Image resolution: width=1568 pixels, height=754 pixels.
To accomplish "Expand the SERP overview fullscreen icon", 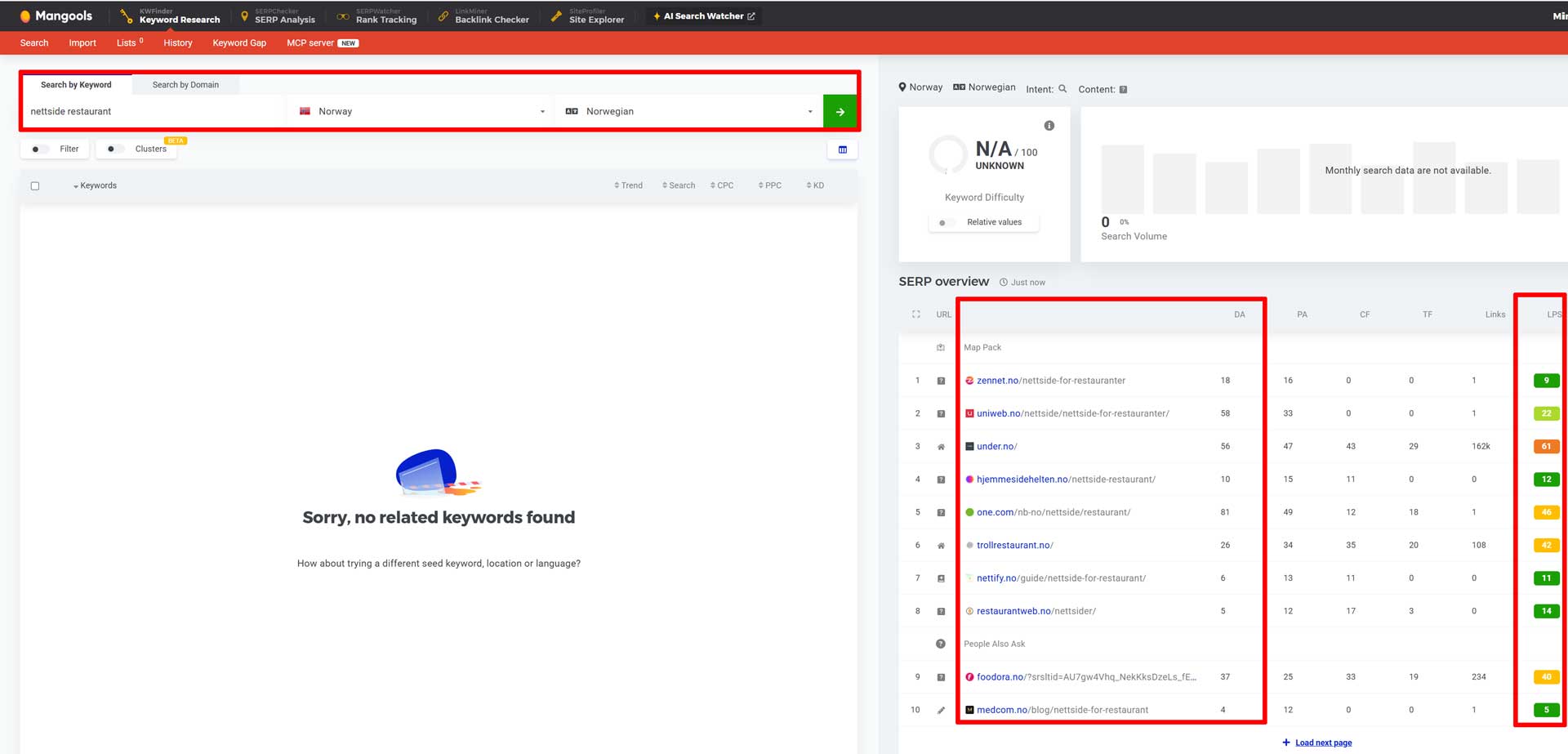I will click(916, 315).
